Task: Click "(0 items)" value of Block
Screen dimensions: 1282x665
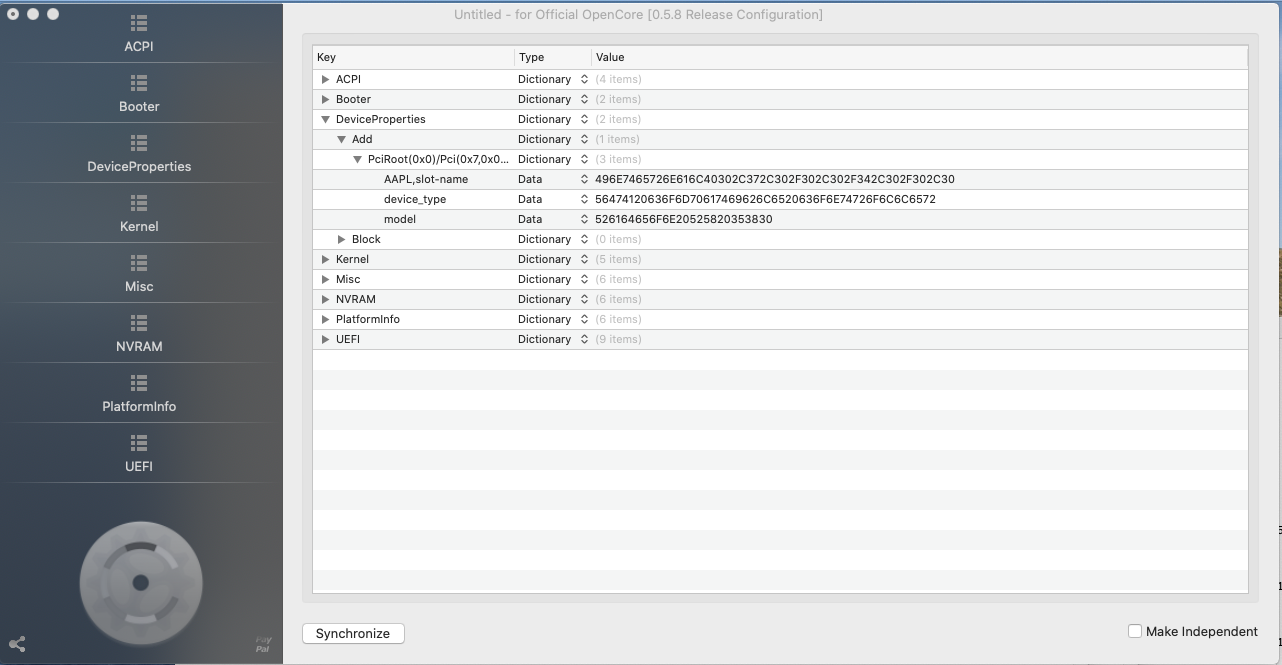Action: coord(619,239)
